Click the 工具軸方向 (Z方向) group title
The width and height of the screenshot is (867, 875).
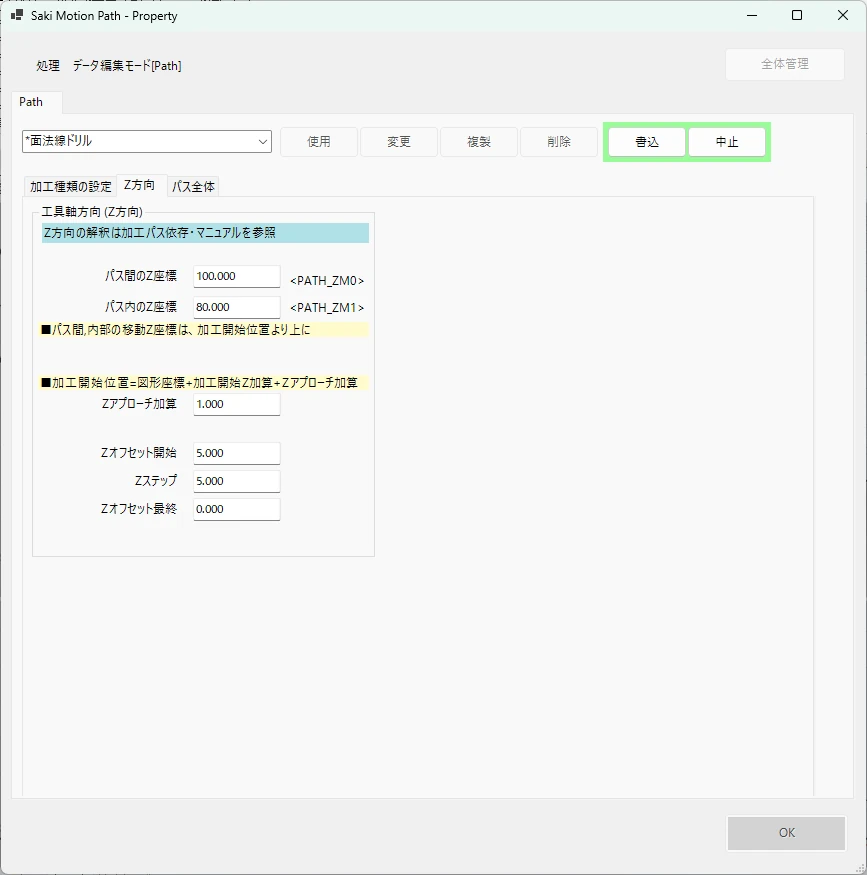point(92,212)
